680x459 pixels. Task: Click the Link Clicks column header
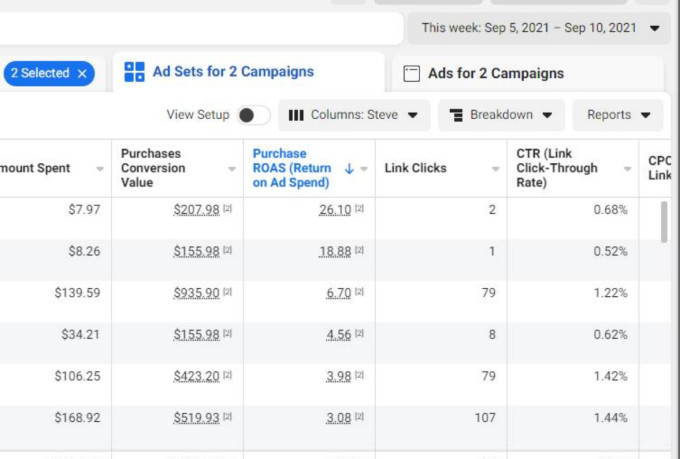[415, 168]
